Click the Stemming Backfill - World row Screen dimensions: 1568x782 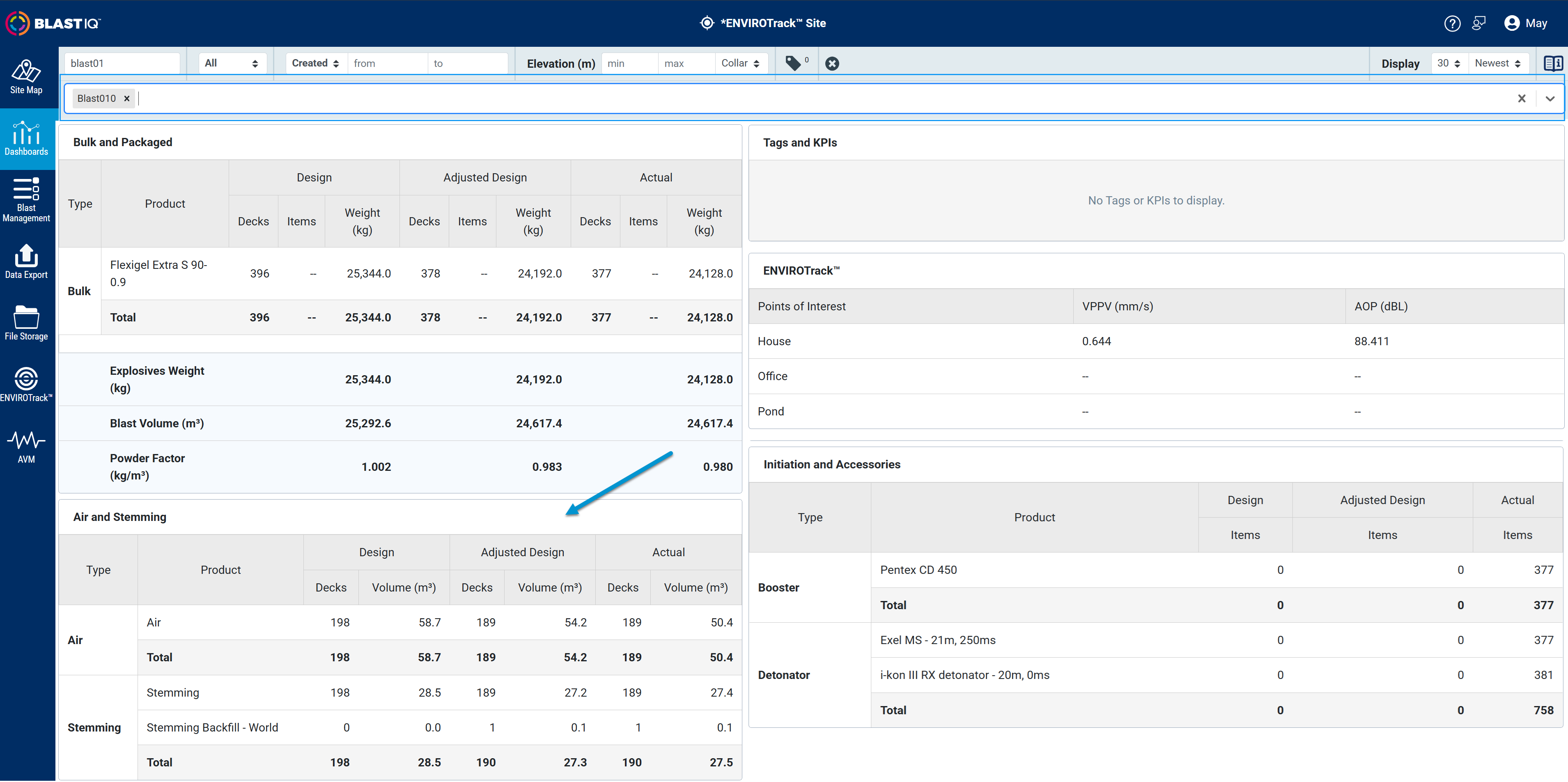(x=439, y=728)
